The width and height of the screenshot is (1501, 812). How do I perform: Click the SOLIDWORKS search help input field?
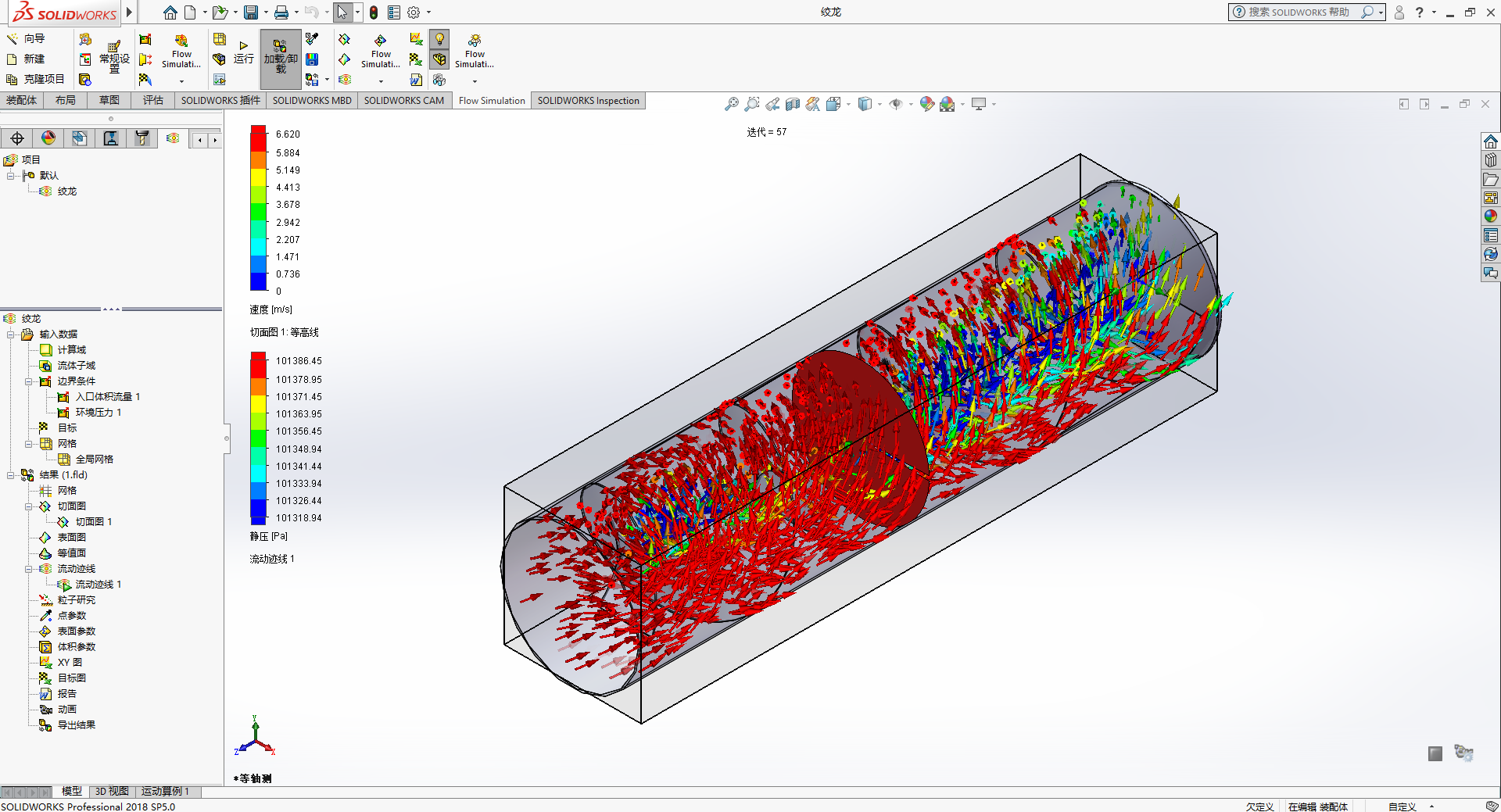(x=1299, y=13)
